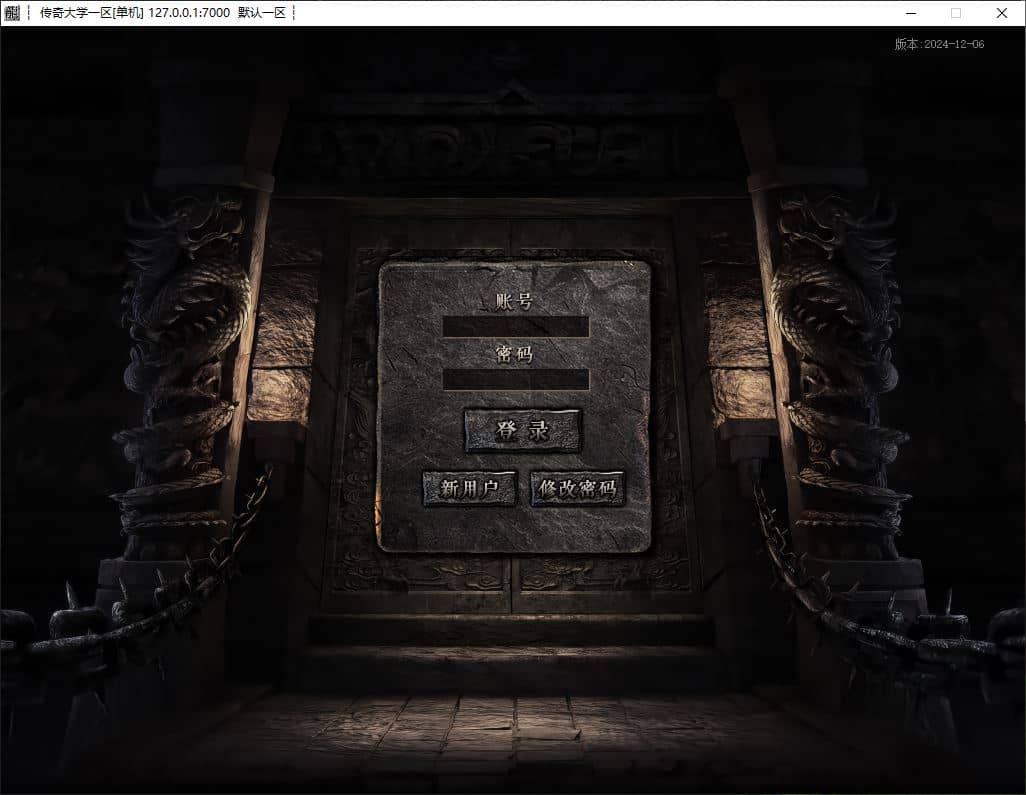Viewport: 1026px width, 795px height.
Task: Minimize the game window
Action: point(911,13)
